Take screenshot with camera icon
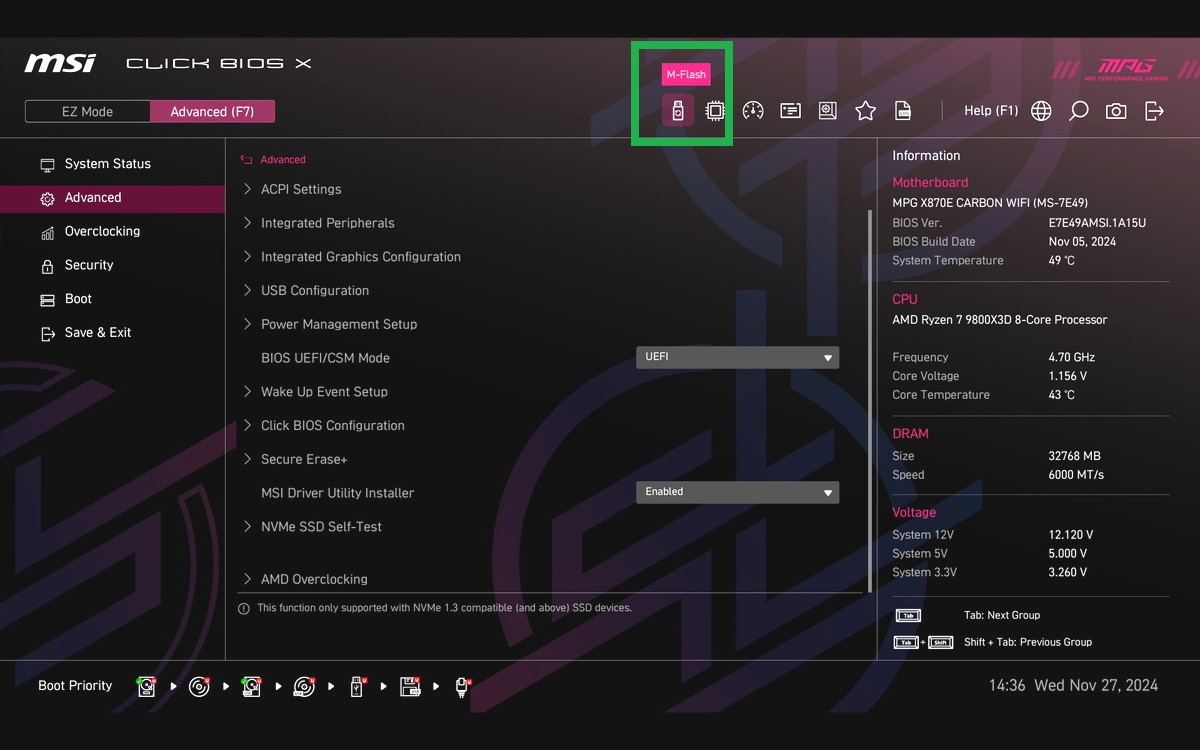1200x750 pixels. coord(1116,111)
